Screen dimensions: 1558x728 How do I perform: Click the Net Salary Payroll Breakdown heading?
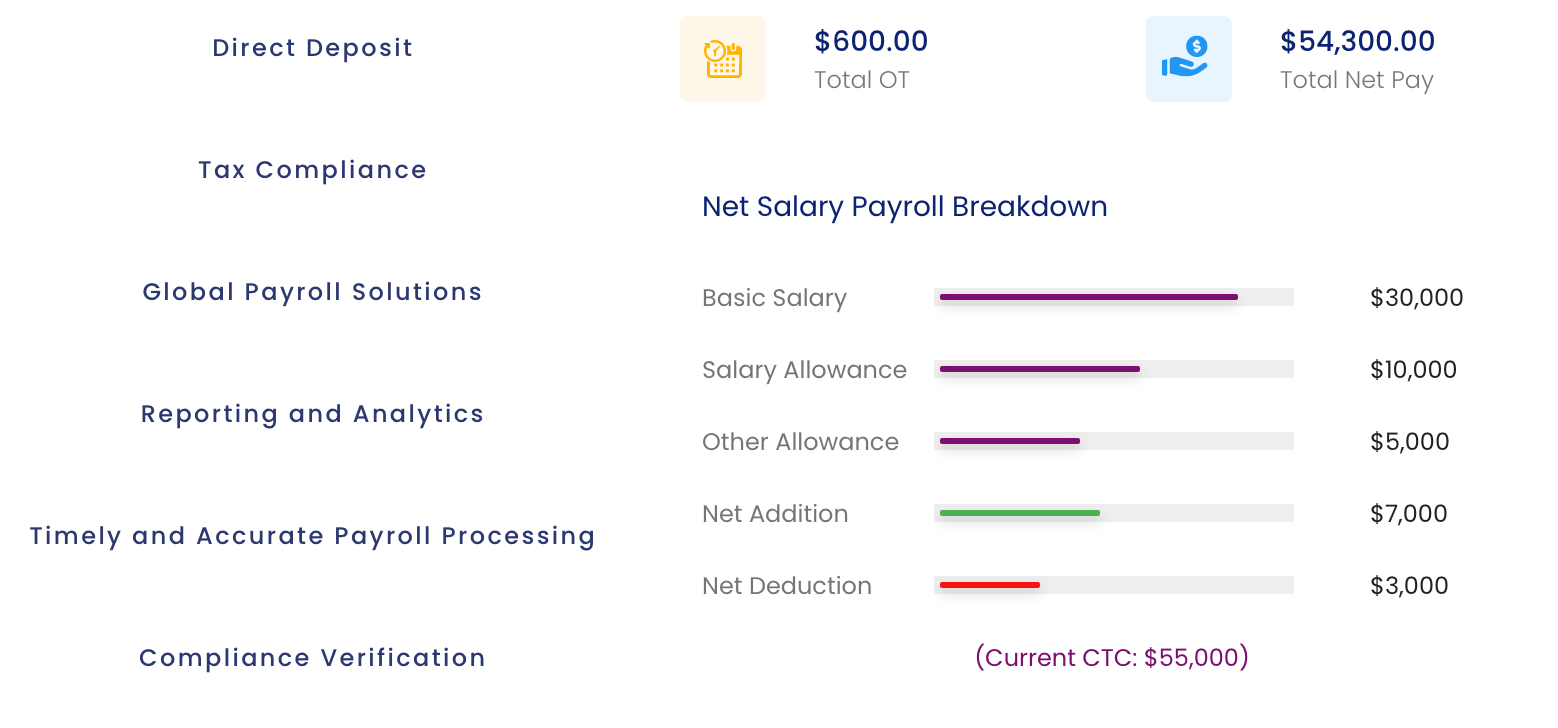[x=904, y=207]
